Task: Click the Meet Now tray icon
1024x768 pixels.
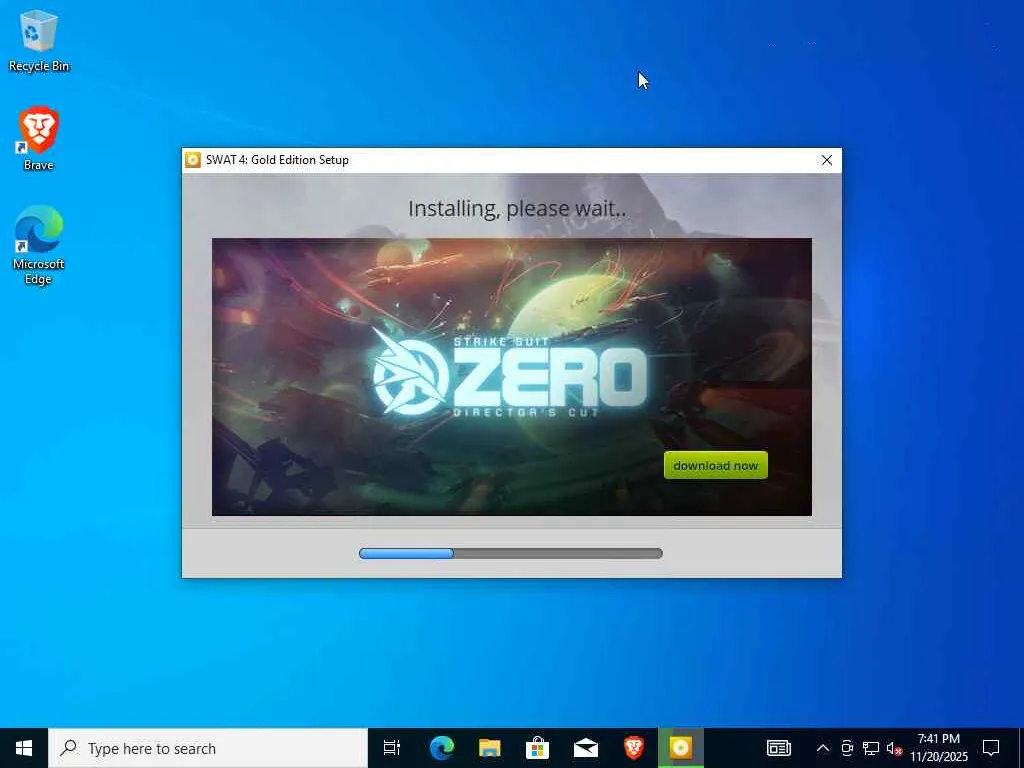Action: click(847, 748)
